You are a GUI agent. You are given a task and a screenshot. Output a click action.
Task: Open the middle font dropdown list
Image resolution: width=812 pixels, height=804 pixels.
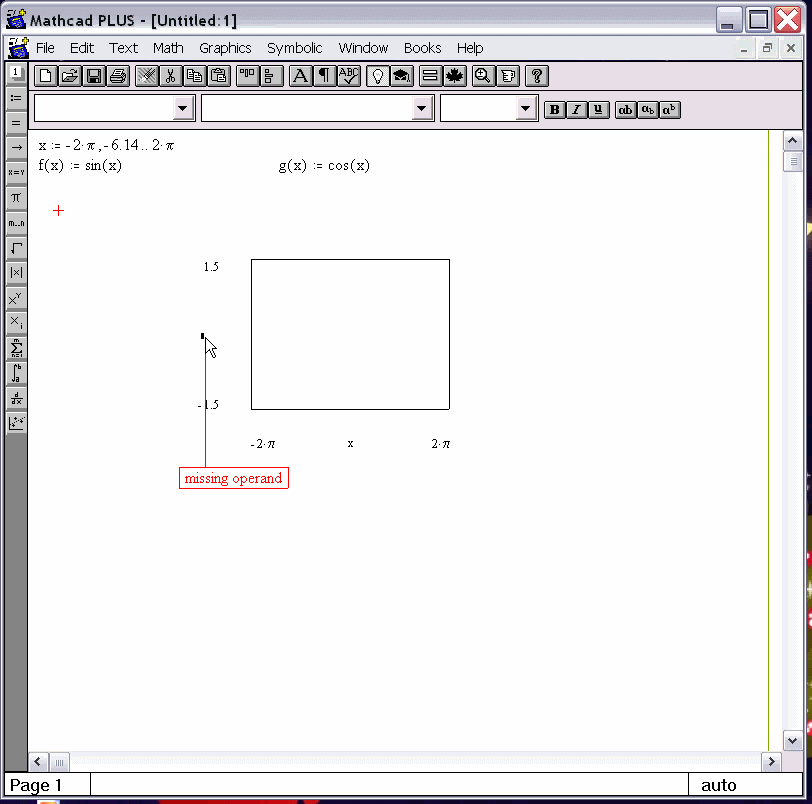point(422,109)
